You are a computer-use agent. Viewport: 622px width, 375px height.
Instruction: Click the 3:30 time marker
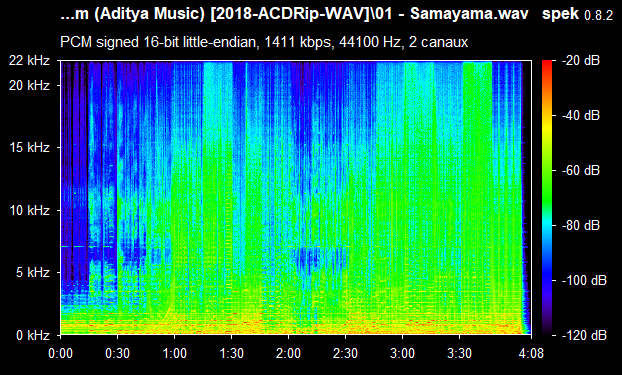(x=459, y=353)
